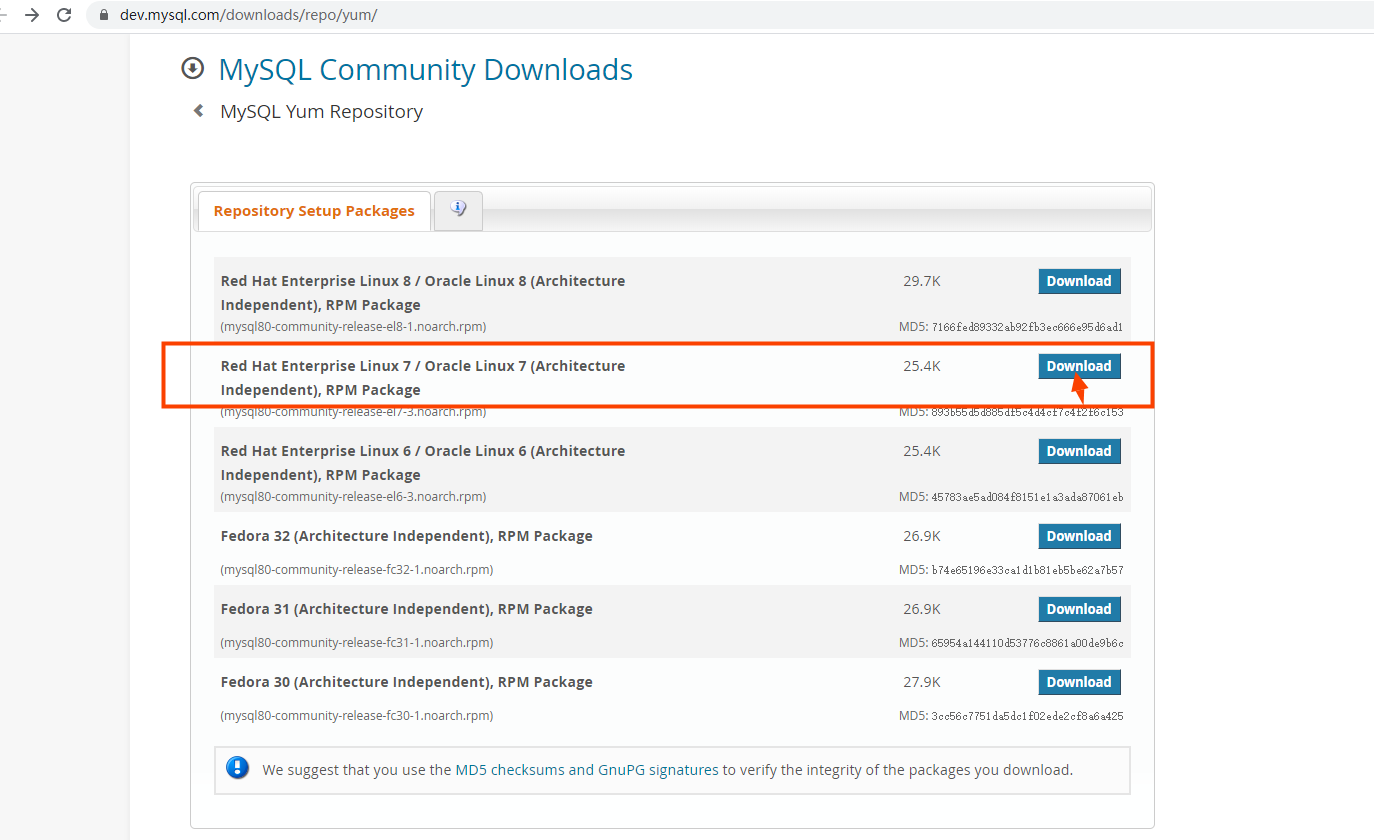The width and height of the screenshot is (1374, 840).
Task: Click filename mysql80-community-release-fc30-1.noarch.rpm
Action: pos(357,716)
